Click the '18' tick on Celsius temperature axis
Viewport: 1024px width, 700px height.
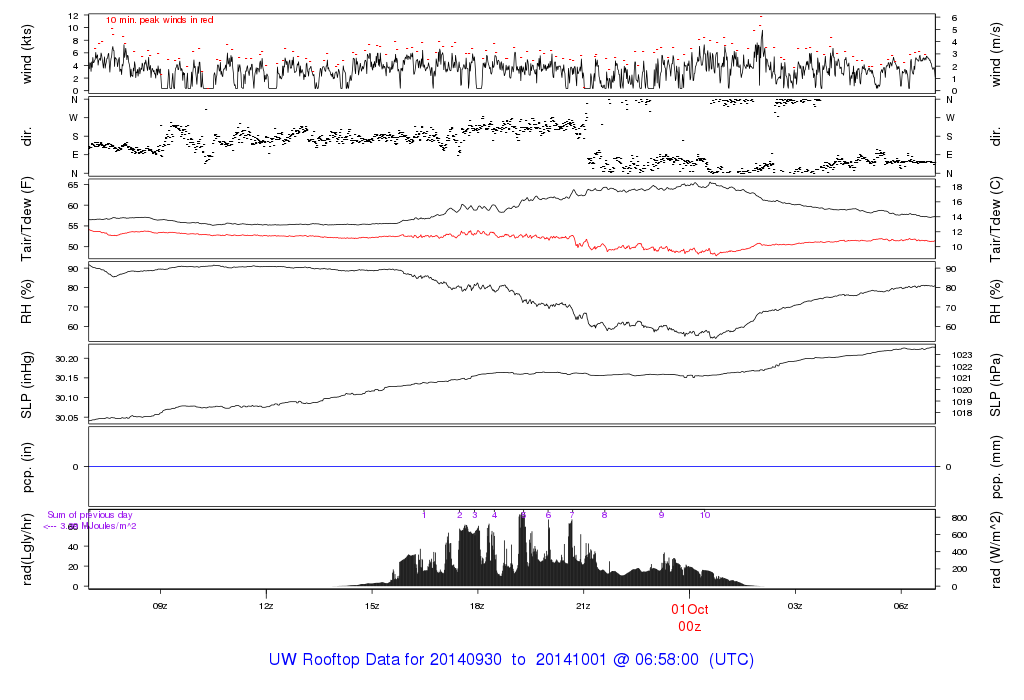[x=957, y=187]
